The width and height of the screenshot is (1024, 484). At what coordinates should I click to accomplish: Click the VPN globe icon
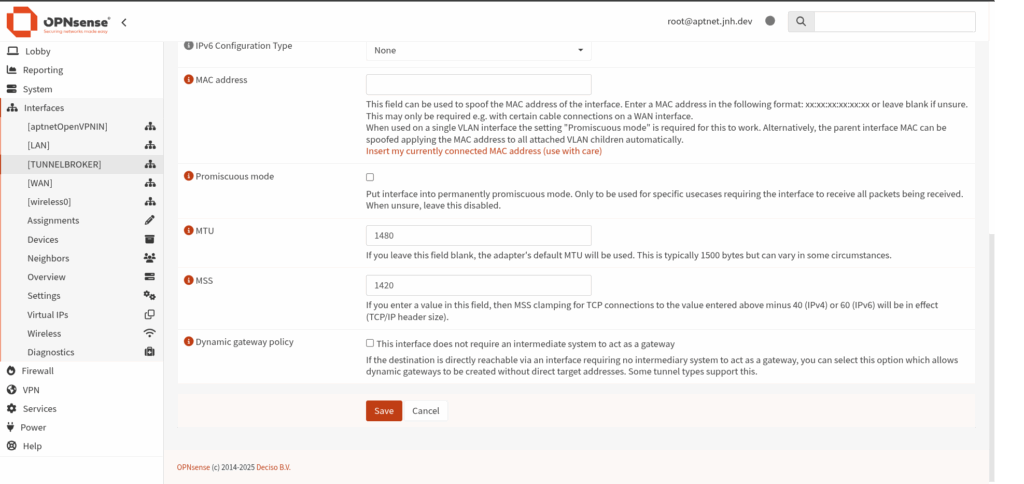pyautogui.click(x=11, y=390)
